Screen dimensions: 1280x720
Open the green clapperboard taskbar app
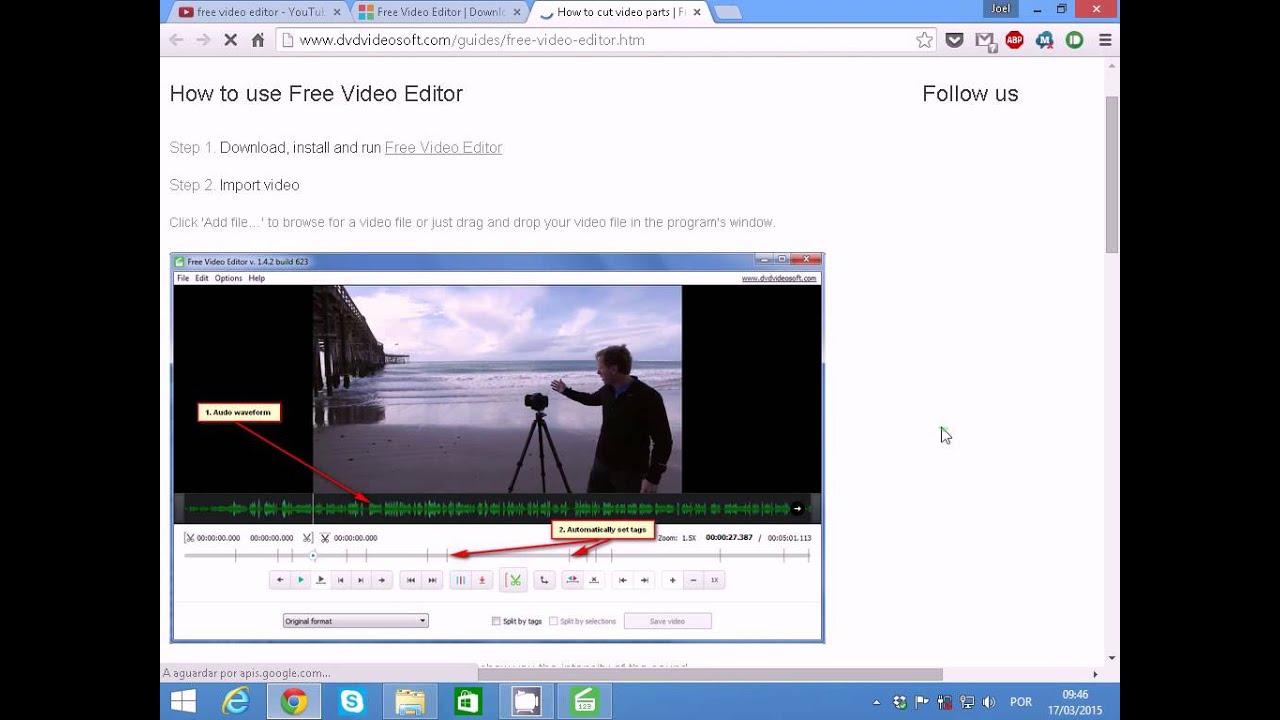[585, 702]
